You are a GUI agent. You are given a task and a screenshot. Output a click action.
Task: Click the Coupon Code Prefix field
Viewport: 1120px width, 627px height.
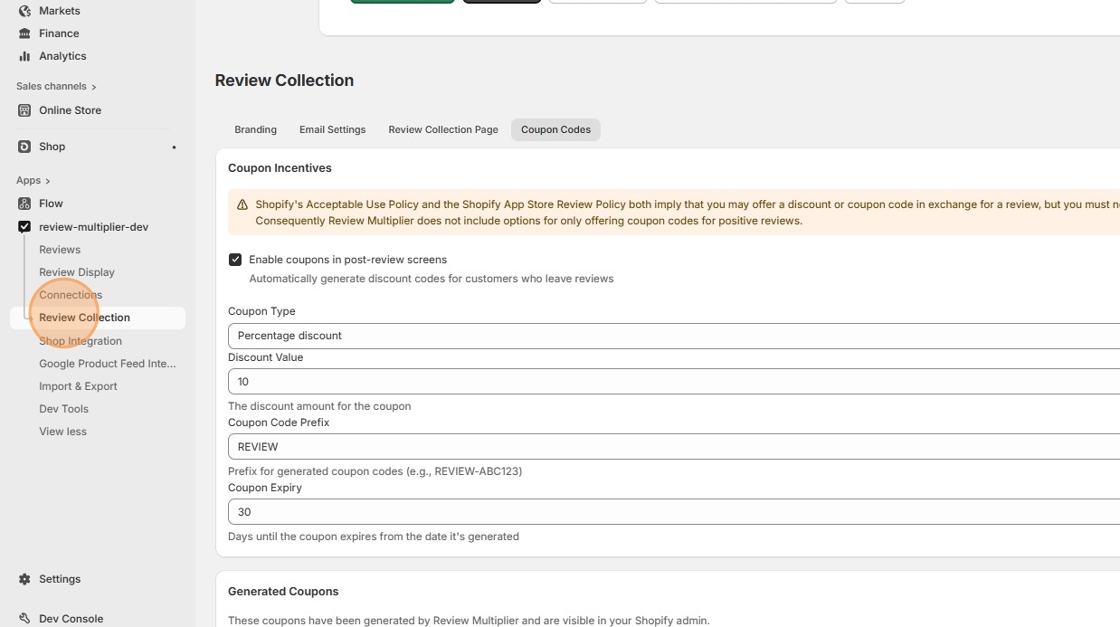tap(674, 447)
